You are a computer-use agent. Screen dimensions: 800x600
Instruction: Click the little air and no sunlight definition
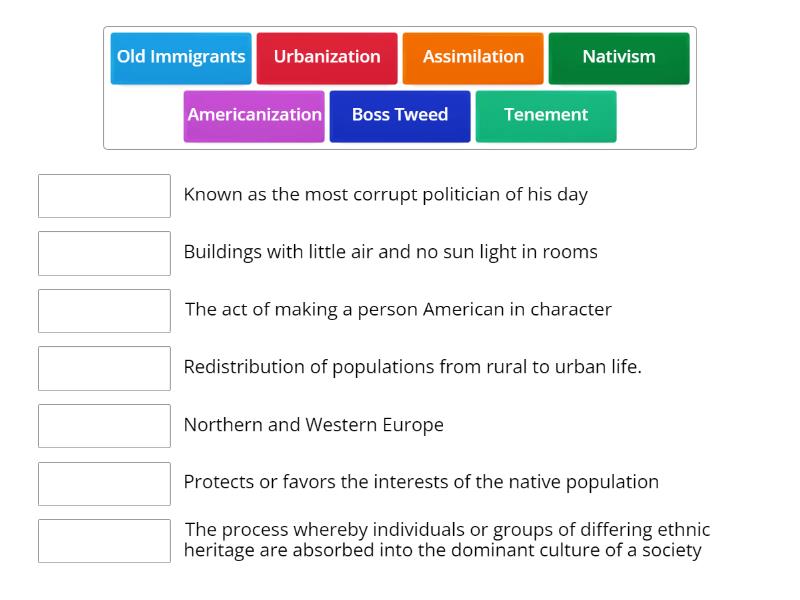tap(390, 252)
